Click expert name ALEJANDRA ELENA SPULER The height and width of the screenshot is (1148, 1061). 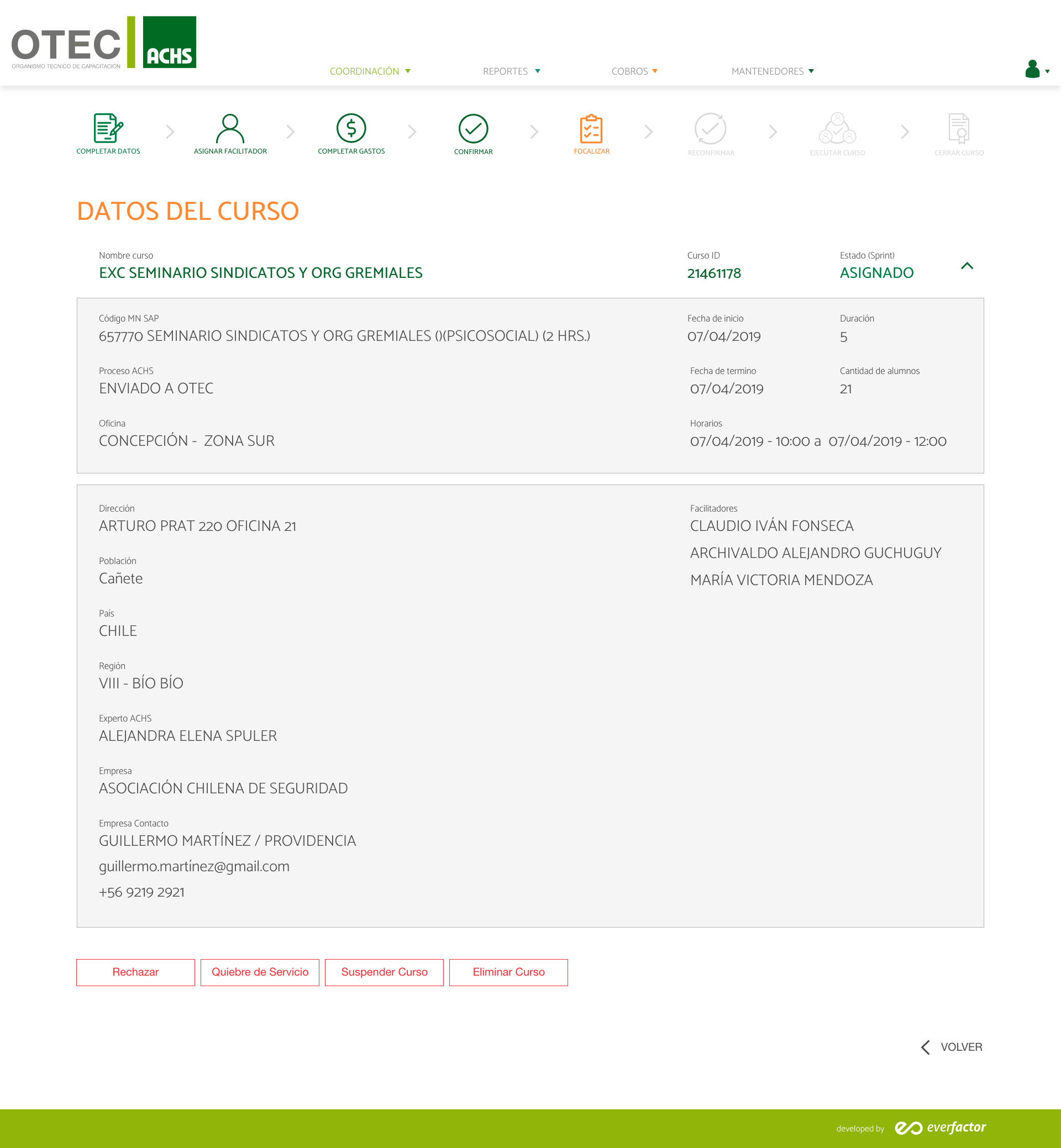point(188,736)
